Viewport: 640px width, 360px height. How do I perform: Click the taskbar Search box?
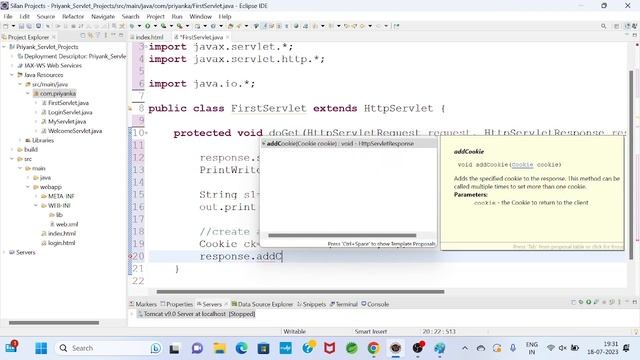109,348
